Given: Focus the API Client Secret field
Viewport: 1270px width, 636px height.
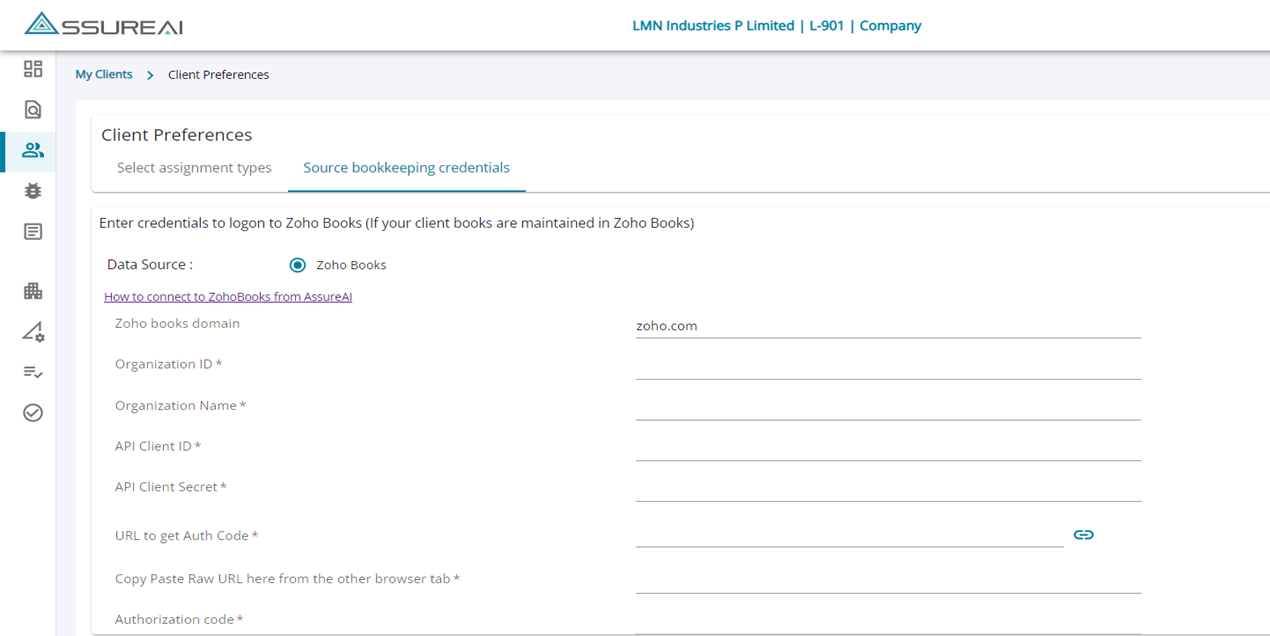Looking at the screenshot, I should [x=888, y=488].
